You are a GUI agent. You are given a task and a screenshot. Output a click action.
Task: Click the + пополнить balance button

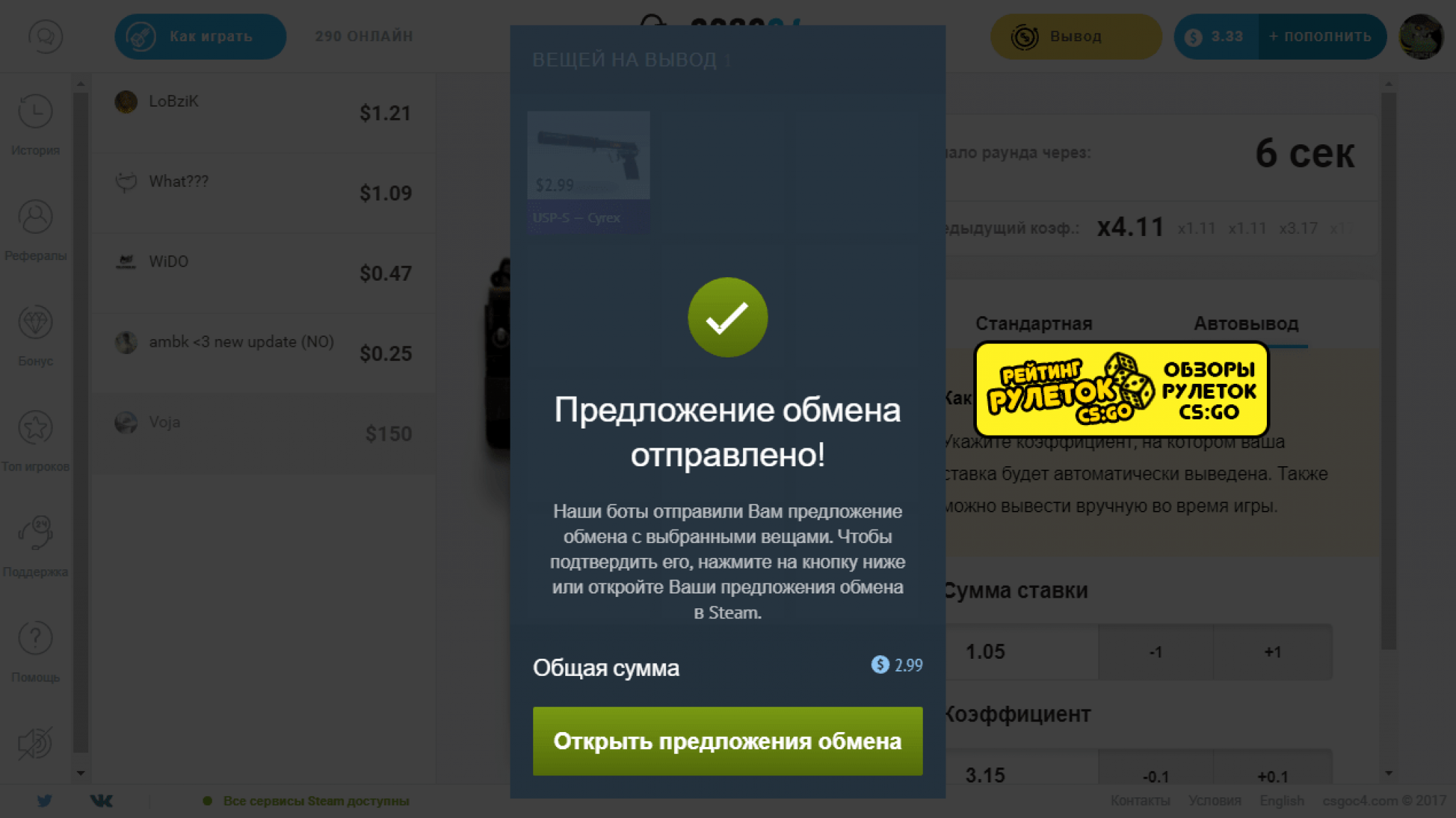[1322, 36]
